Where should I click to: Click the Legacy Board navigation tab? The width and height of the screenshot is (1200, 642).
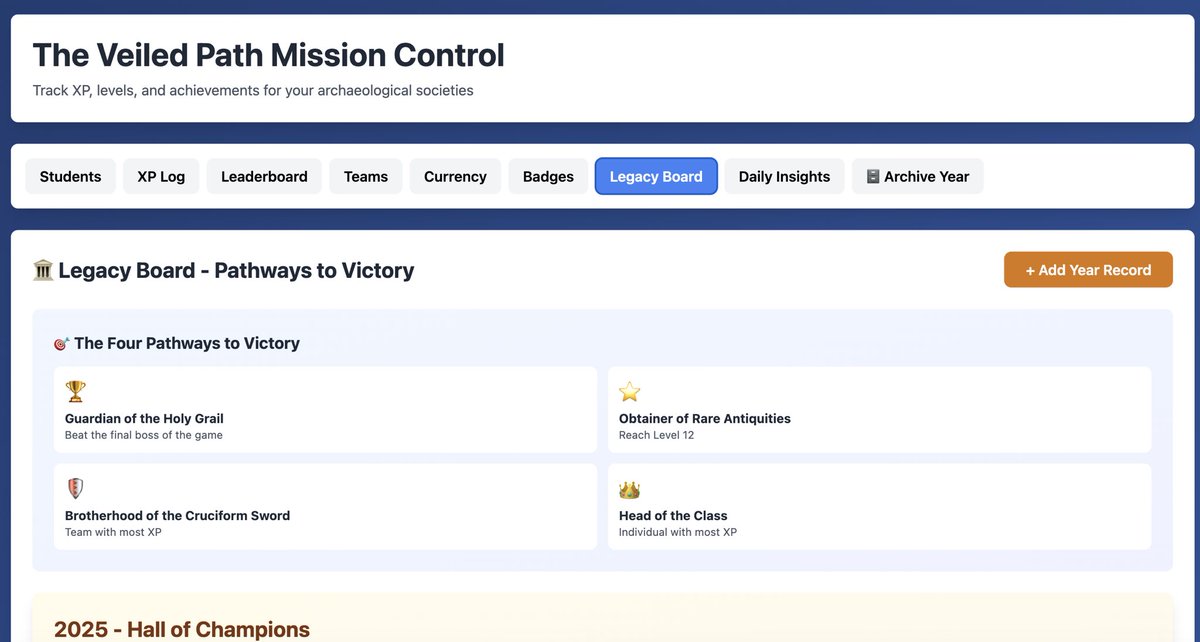pyautogui.click(x=655, y=176)
